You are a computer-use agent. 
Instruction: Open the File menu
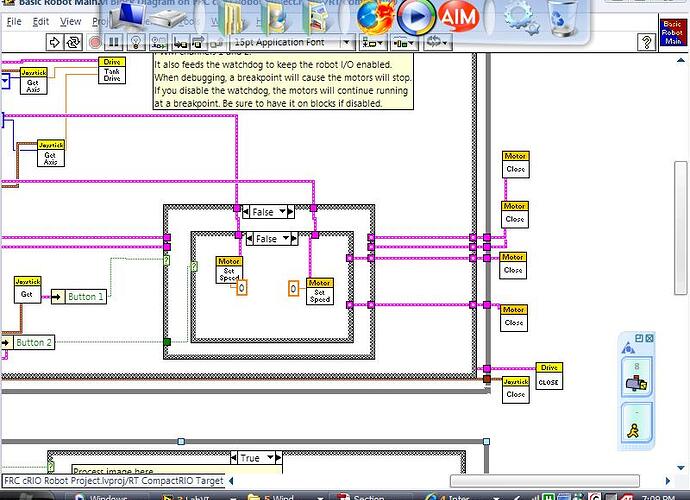pyautogui.click(x=14, y=21)
